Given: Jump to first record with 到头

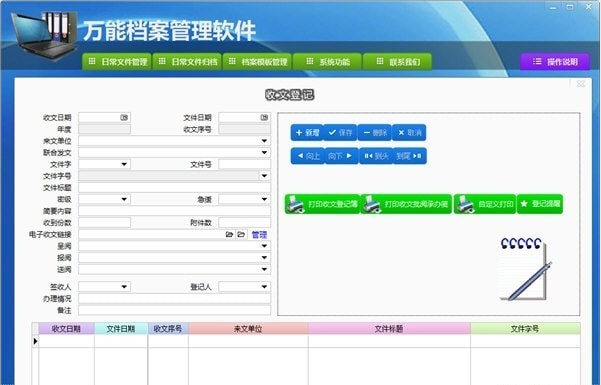Looking at the screenshot, I should point(376,156).
